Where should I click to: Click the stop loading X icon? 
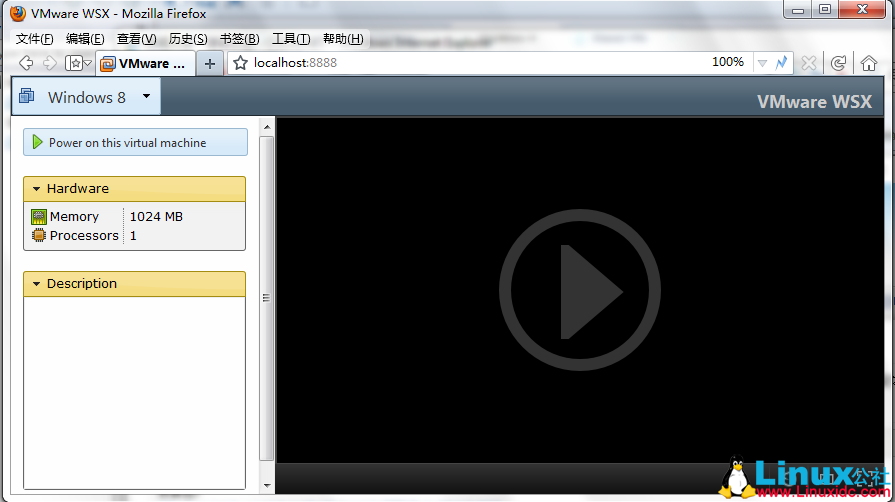(x=808, y=63)
